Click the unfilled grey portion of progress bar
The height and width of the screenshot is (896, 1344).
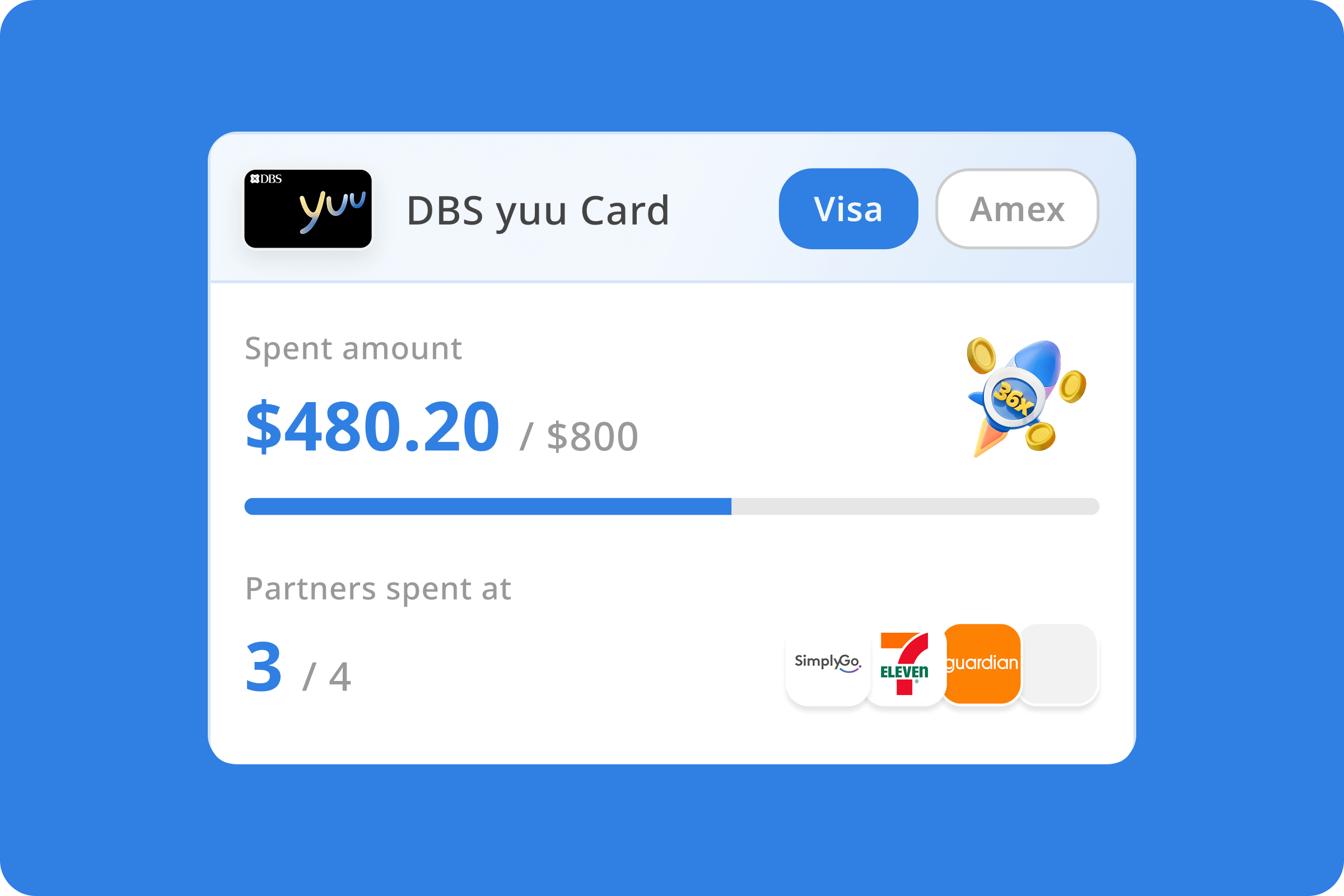[916, 506]
